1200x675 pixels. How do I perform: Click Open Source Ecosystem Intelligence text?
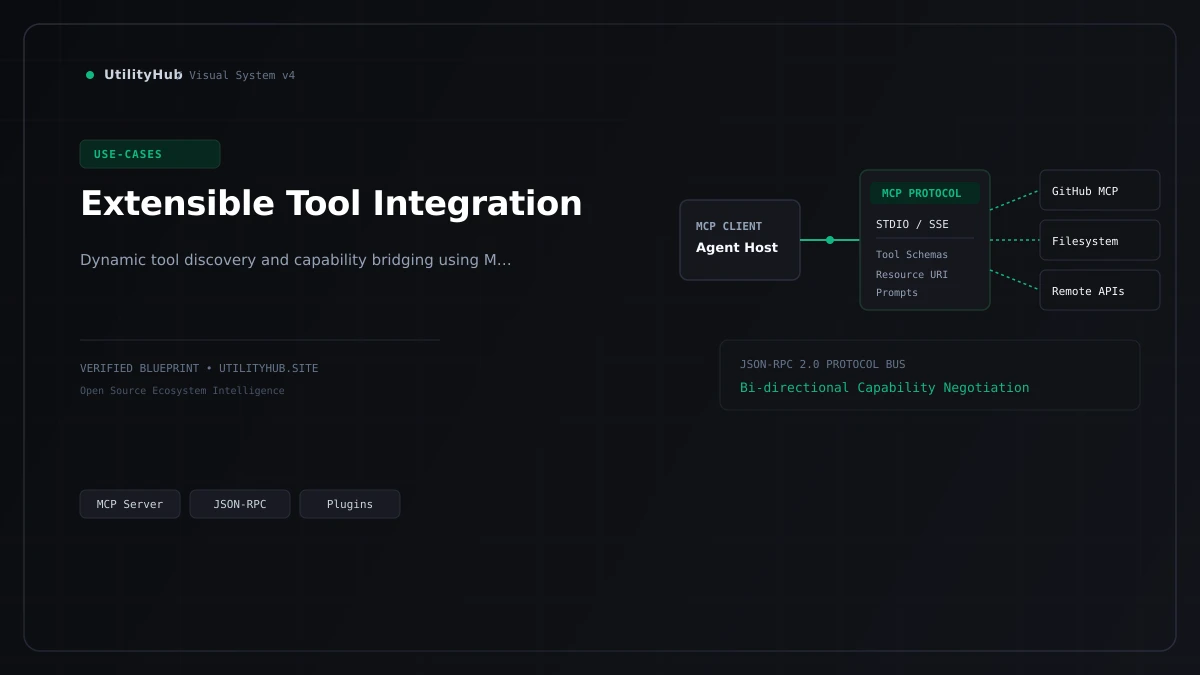coord(182,391)
